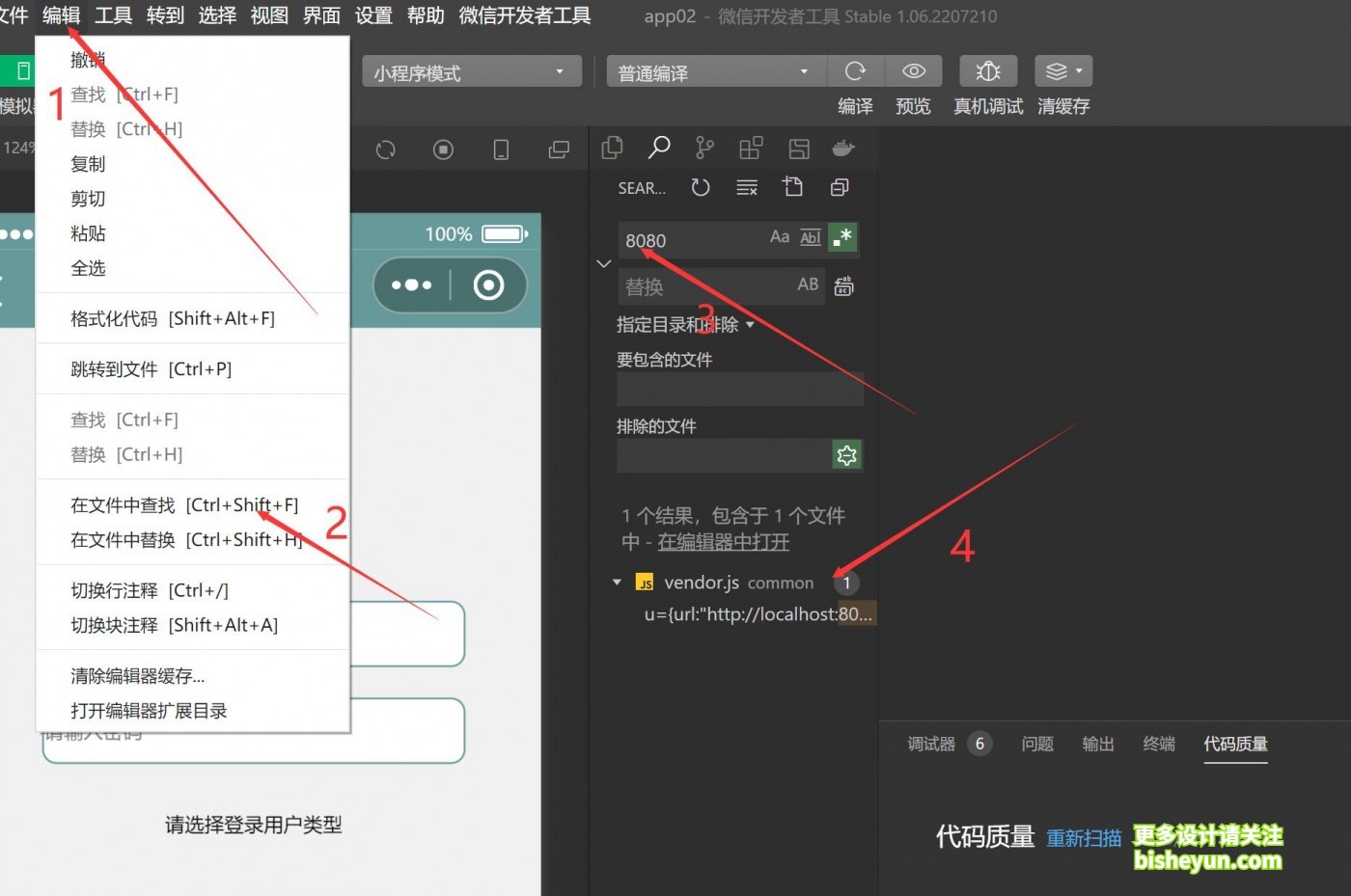Open the search magnifier panel icon
Viewport: 1351px width, 896px height.
pyautogui.click(x=659, y=148)
